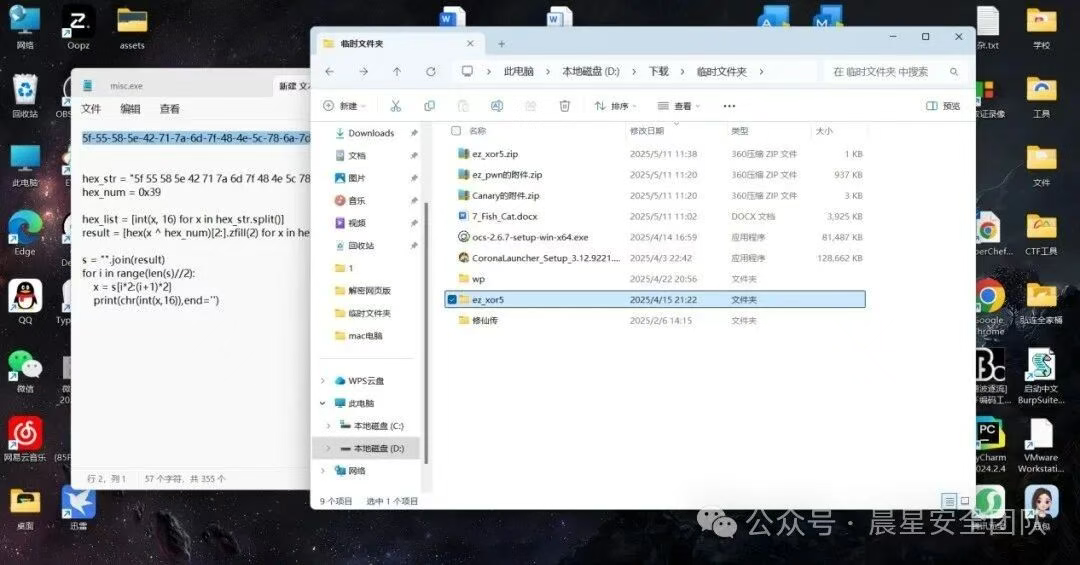Click 下载 in the address breadcrumb

(658, 72)
